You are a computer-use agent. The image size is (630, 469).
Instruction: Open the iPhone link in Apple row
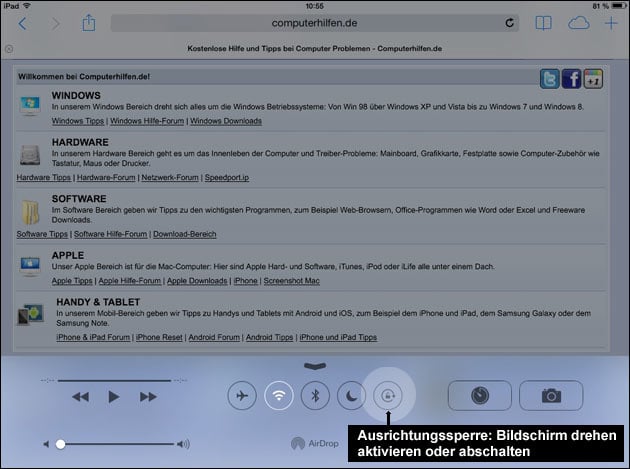pos(246,281)
